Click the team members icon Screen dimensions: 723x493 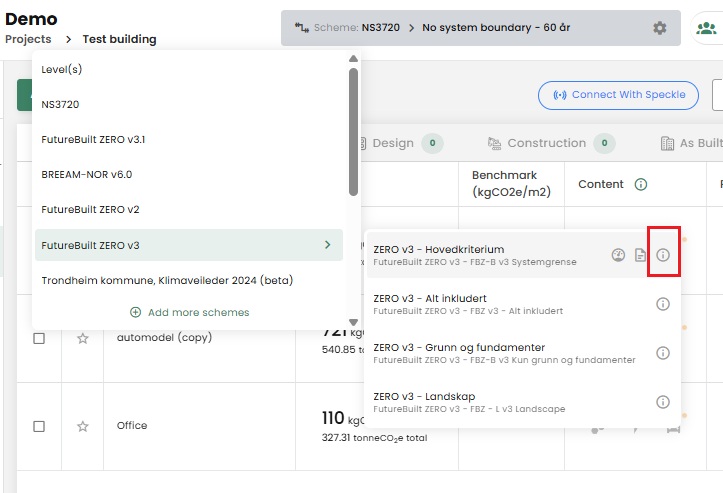[x=706, y=28]
